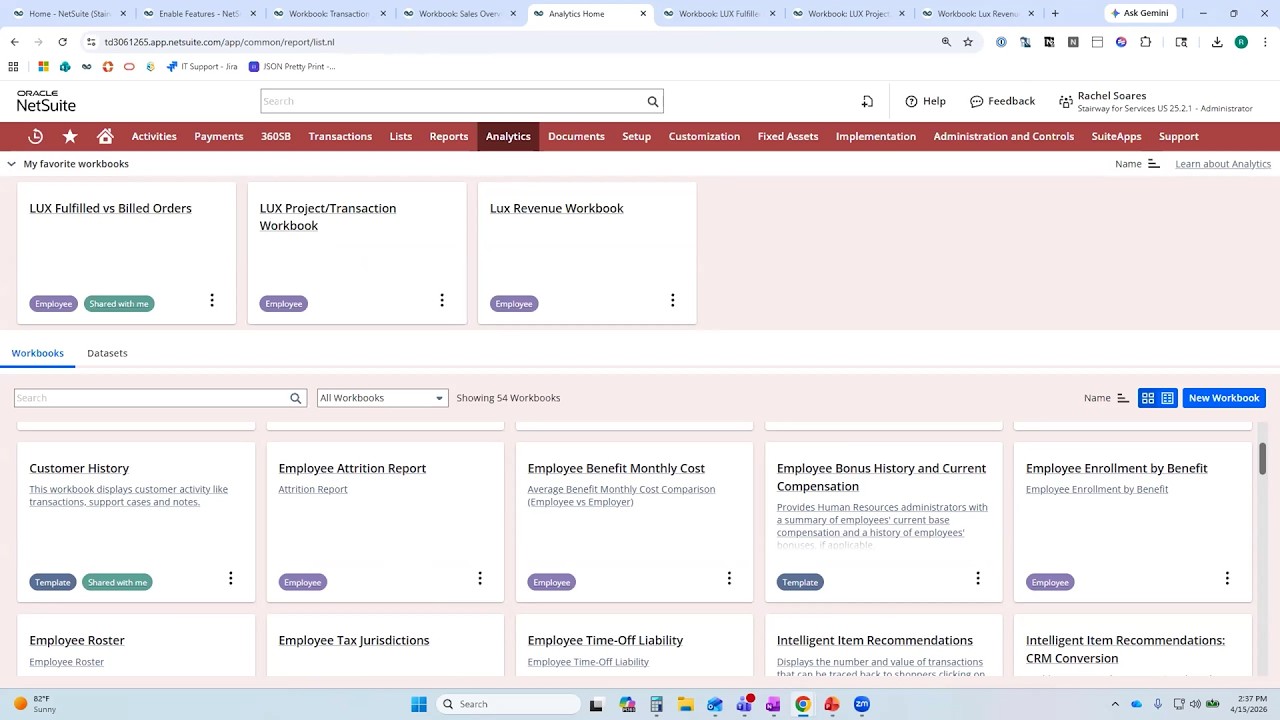Switch to Workbook: Sales Overview browser tab

(457, 14)
